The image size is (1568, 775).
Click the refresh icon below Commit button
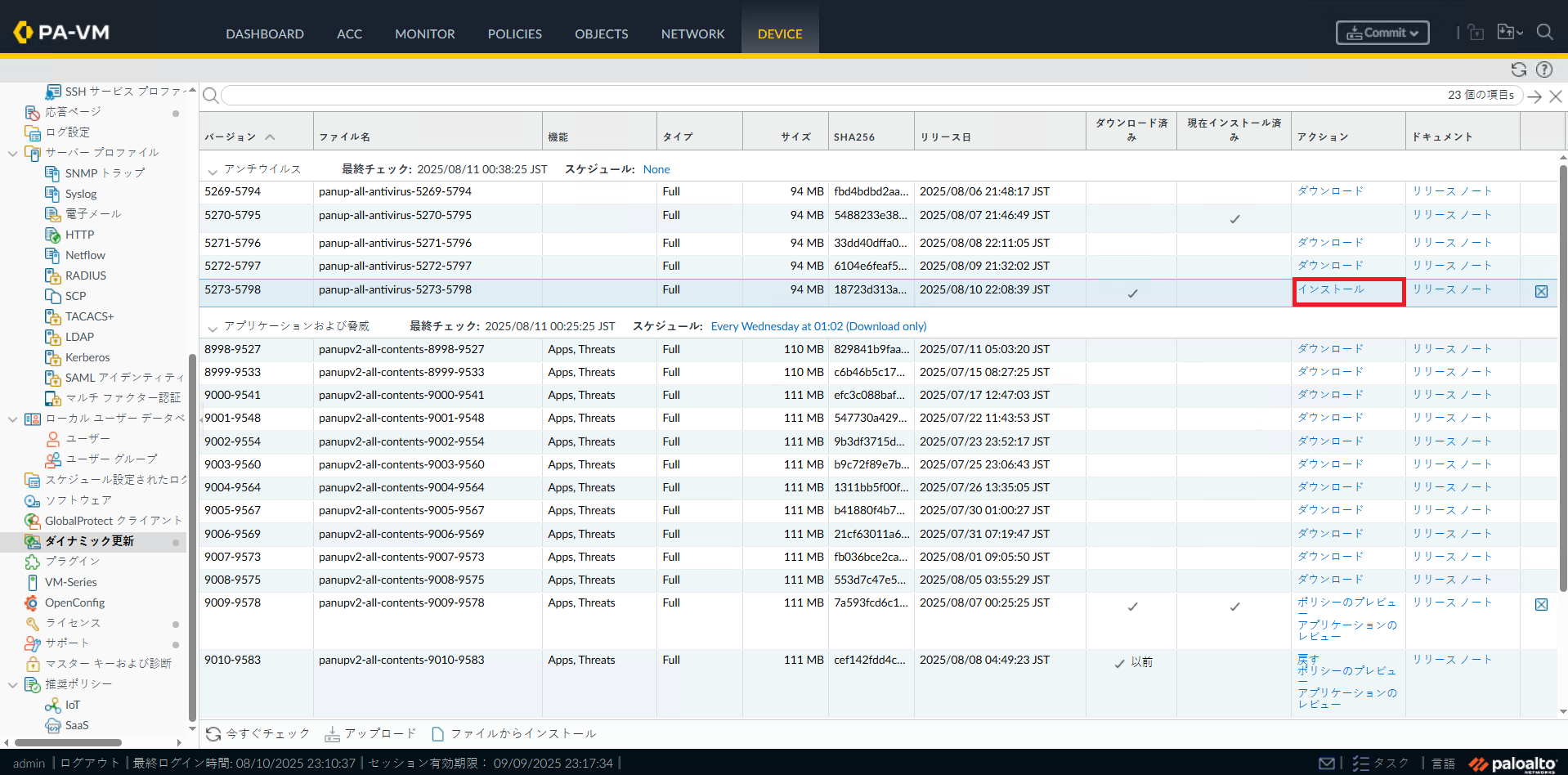[1518, 69]
